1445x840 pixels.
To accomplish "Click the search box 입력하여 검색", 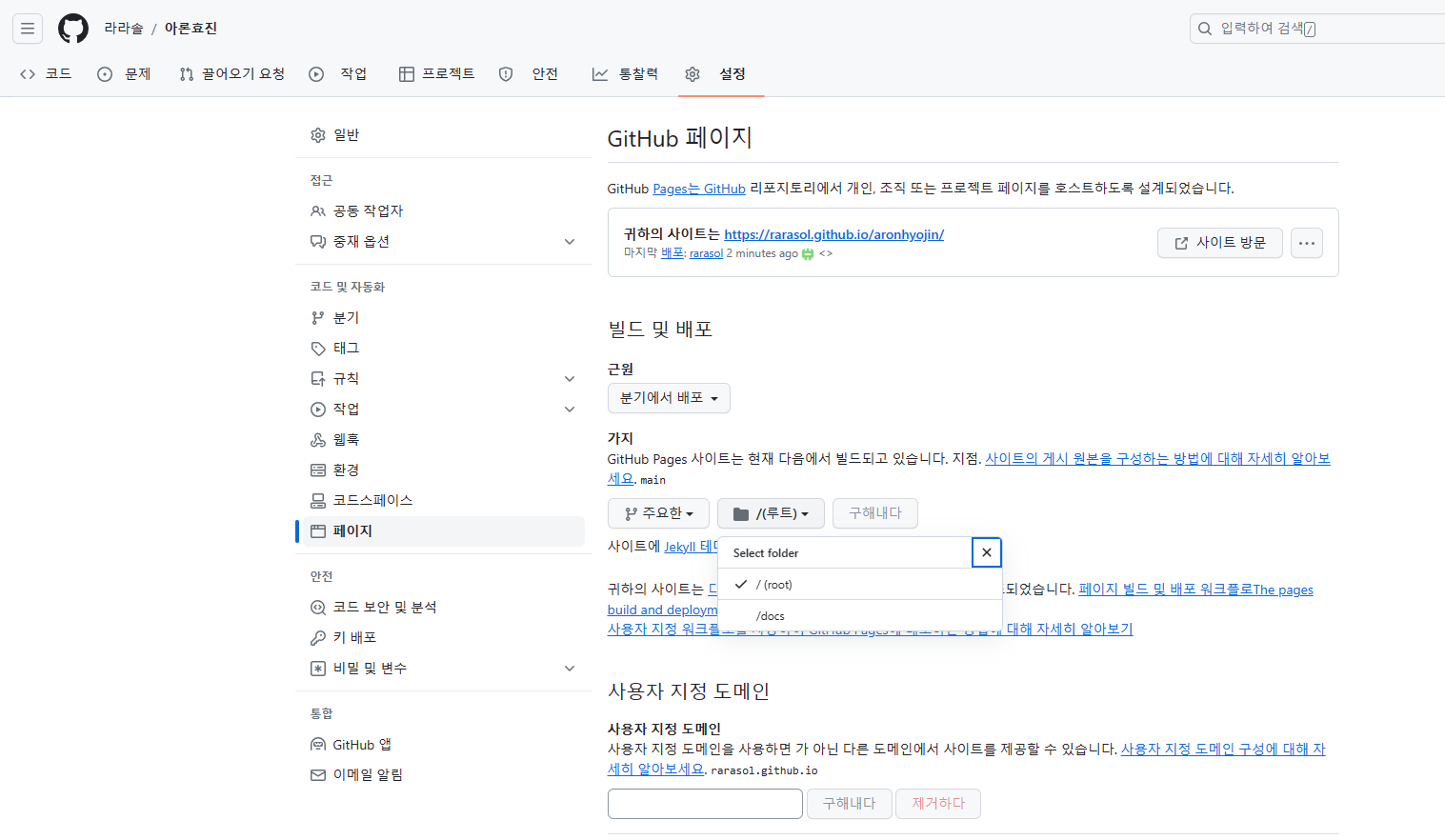I will click(x=1317, y=29).
